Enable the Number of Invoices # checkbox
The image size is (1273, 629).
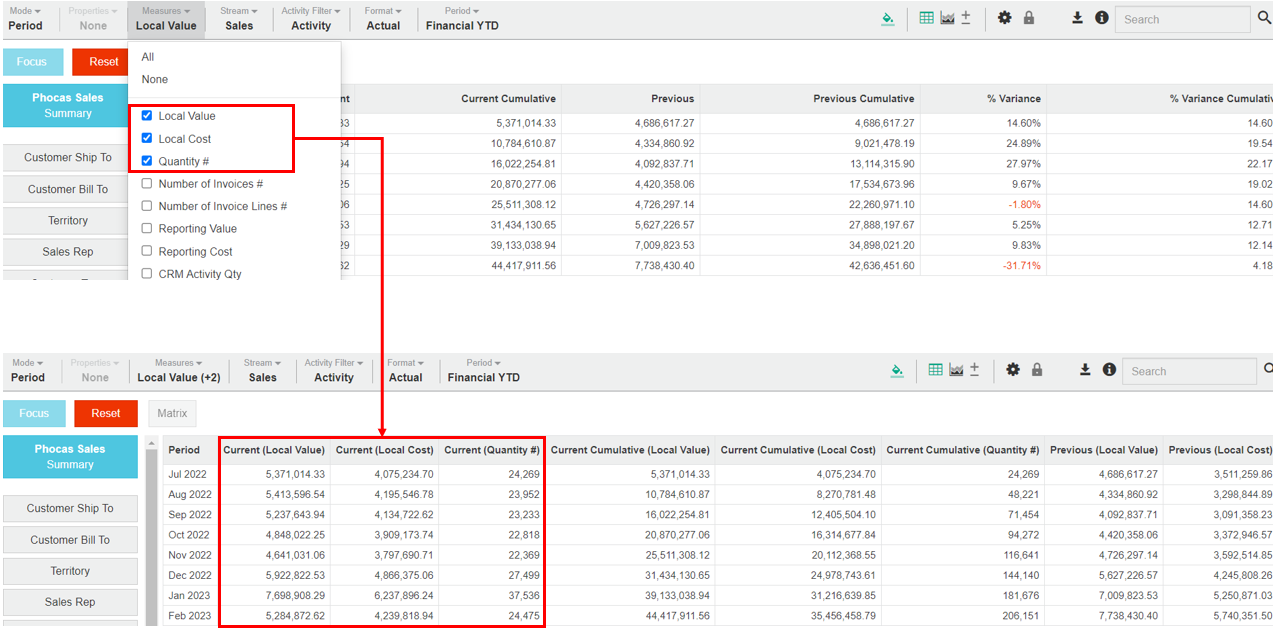point(147,184)
